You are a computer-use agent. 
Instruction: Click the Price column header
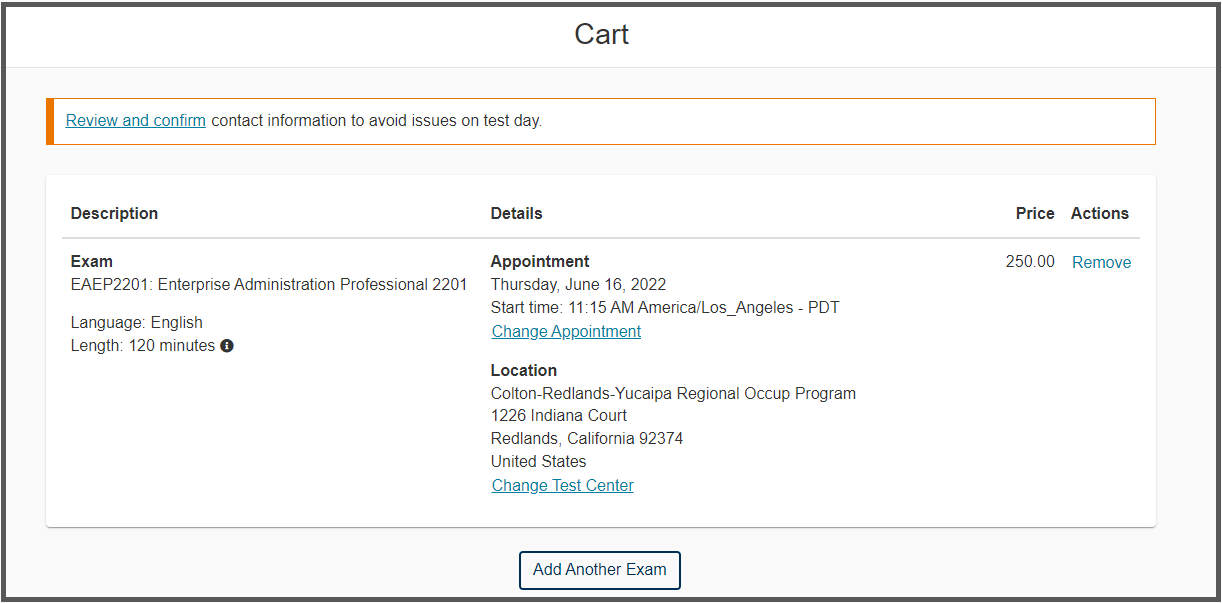pyautogui.click(x=1035, y=214)
